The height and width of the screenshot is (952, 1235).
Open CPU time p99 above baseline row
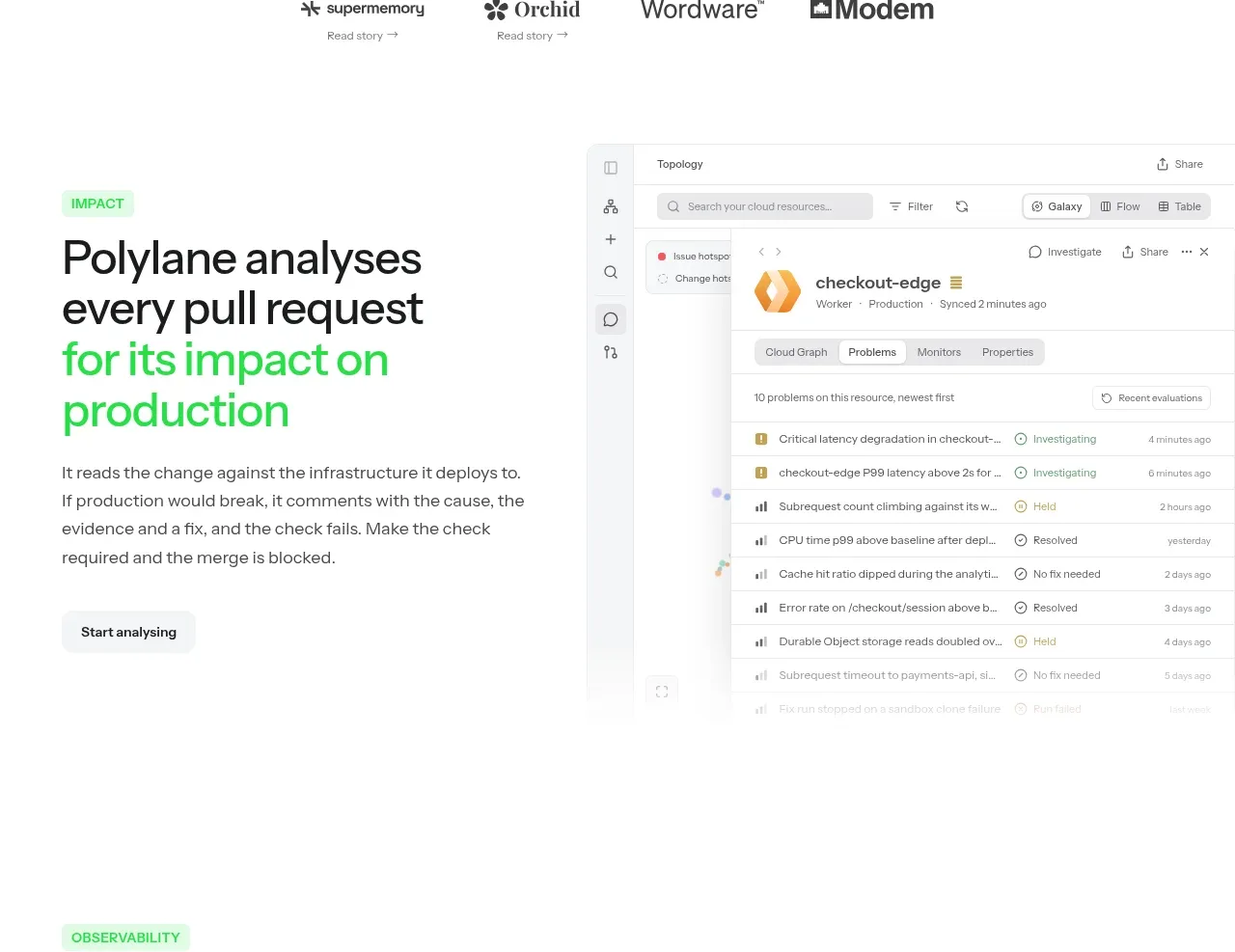[x=983, y=540]
